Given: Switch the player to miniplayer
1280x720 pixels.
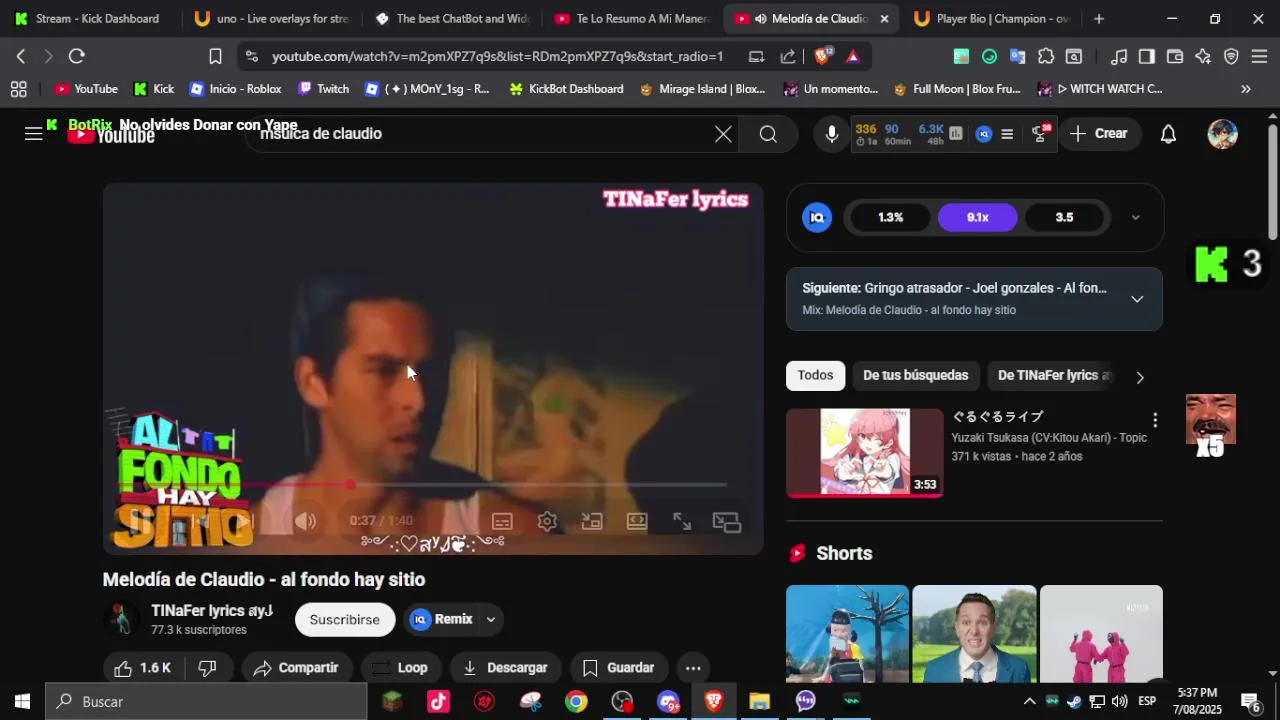Looking at the screenshot, I should point(592,521).
